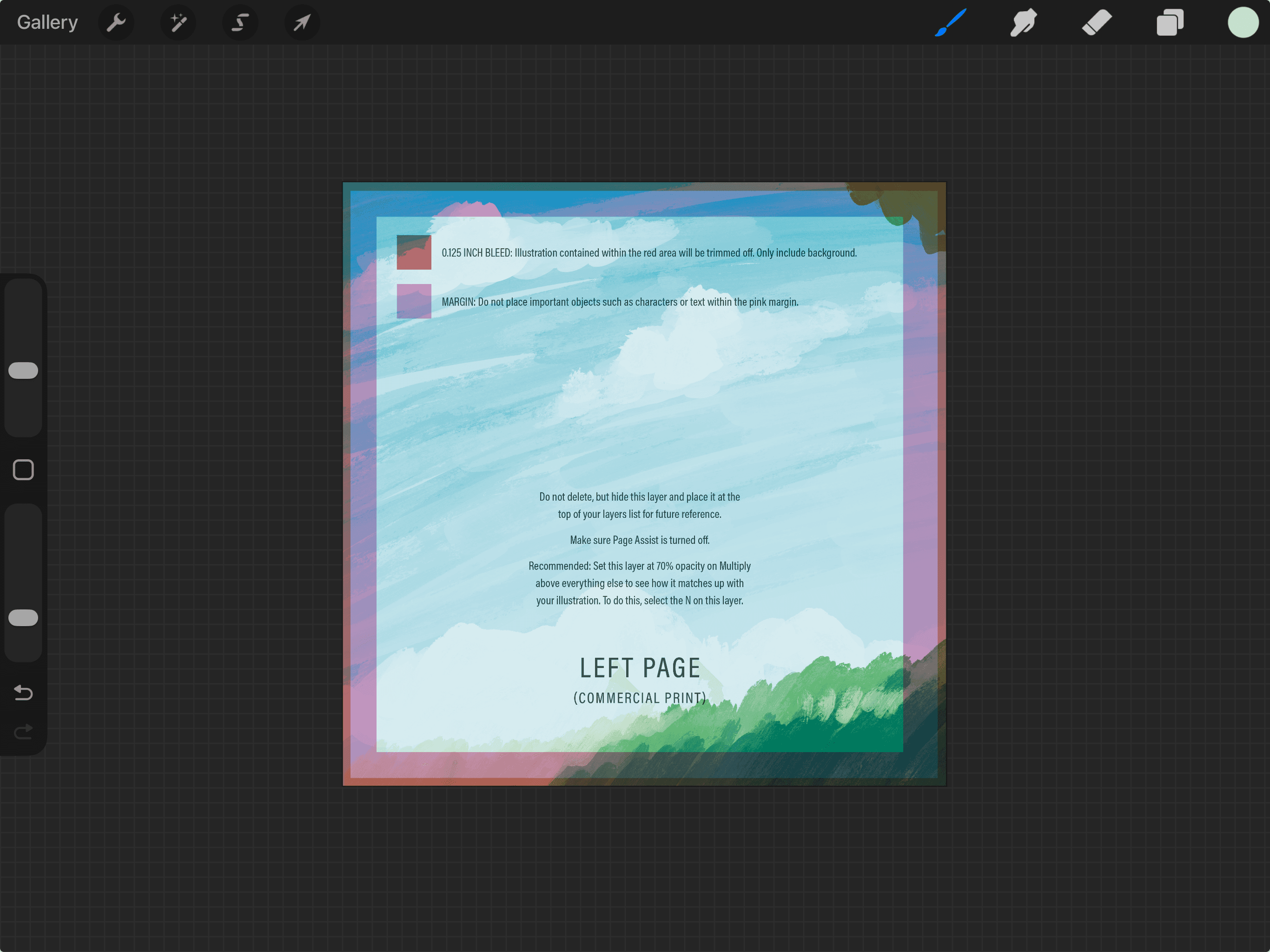Undo the last action using sidebar arrow
Viewport: 1270px width, 952px height.
click(x=23, y=693)
